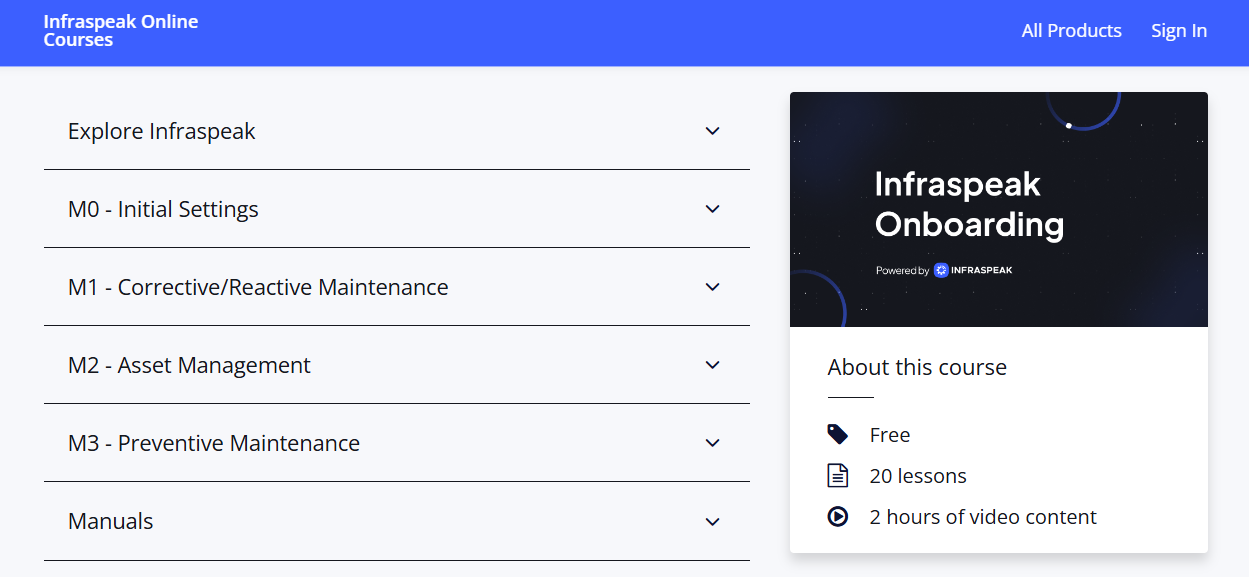Image resolution: width=1249 pixels, height=577 pixels.
Task: Expand the M0 - Initial Settings chevron
Action: [x=713, y=209]
